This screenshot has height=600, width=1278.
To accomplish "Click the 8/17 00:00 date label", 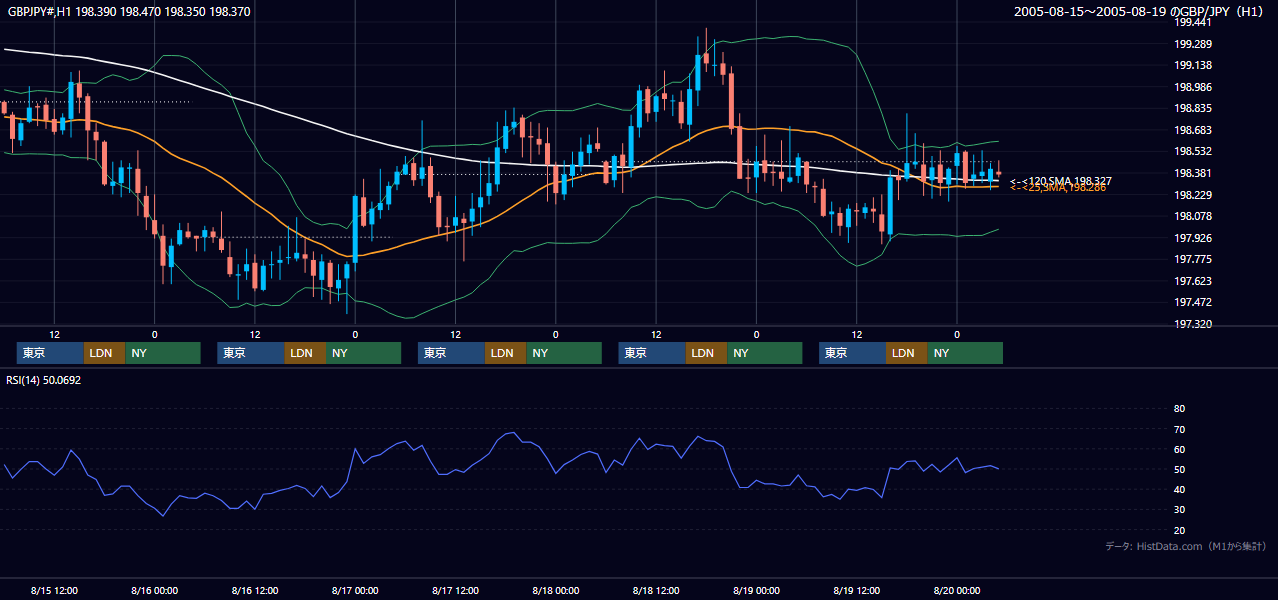I will point(355,590).
